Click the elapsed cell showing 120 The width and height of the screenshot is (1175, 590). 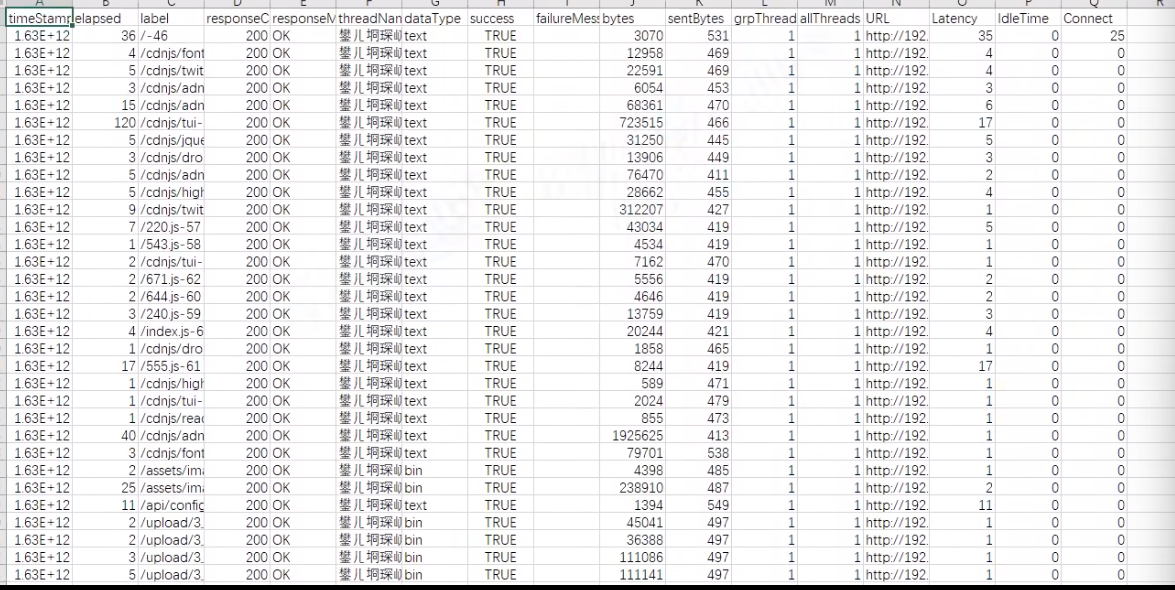[106, 123]
